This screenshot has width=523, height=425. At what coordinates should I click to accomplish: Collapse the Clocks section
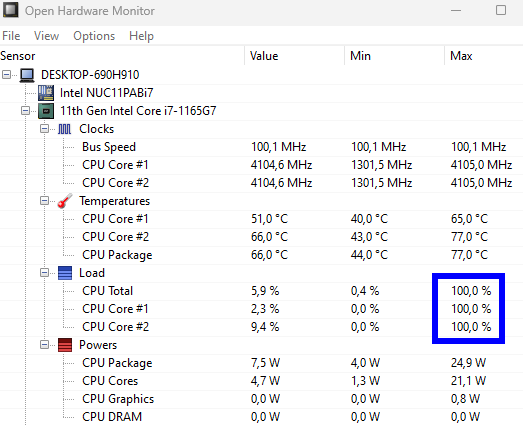[x=44, y=128]
